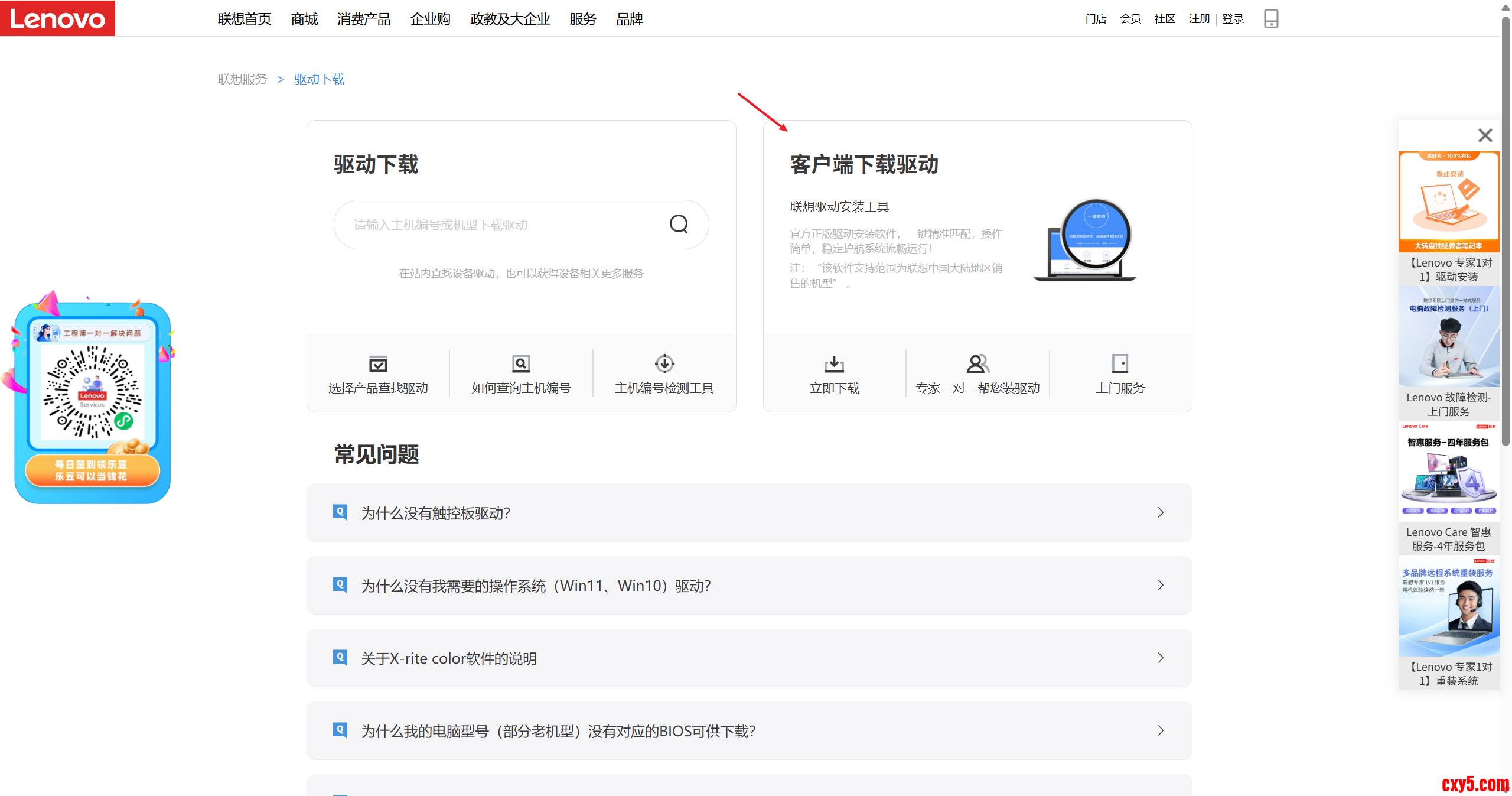Open Lenovo Care 四年服务包 thumbnail
1512x796 pixels.
click(x=1448, y=472)
